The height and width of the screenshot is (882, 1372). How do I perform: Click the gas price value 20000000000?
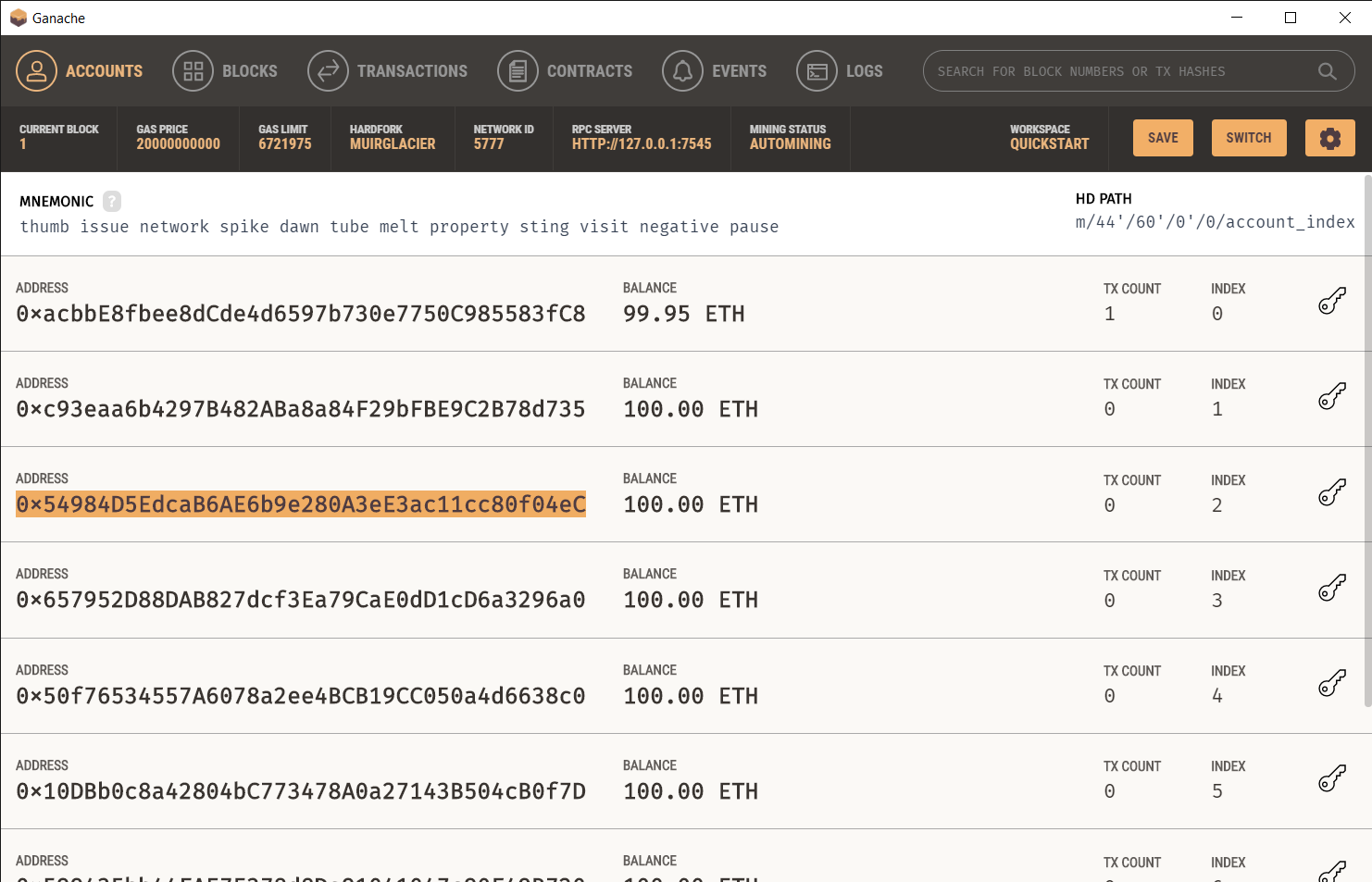point(179,144)
